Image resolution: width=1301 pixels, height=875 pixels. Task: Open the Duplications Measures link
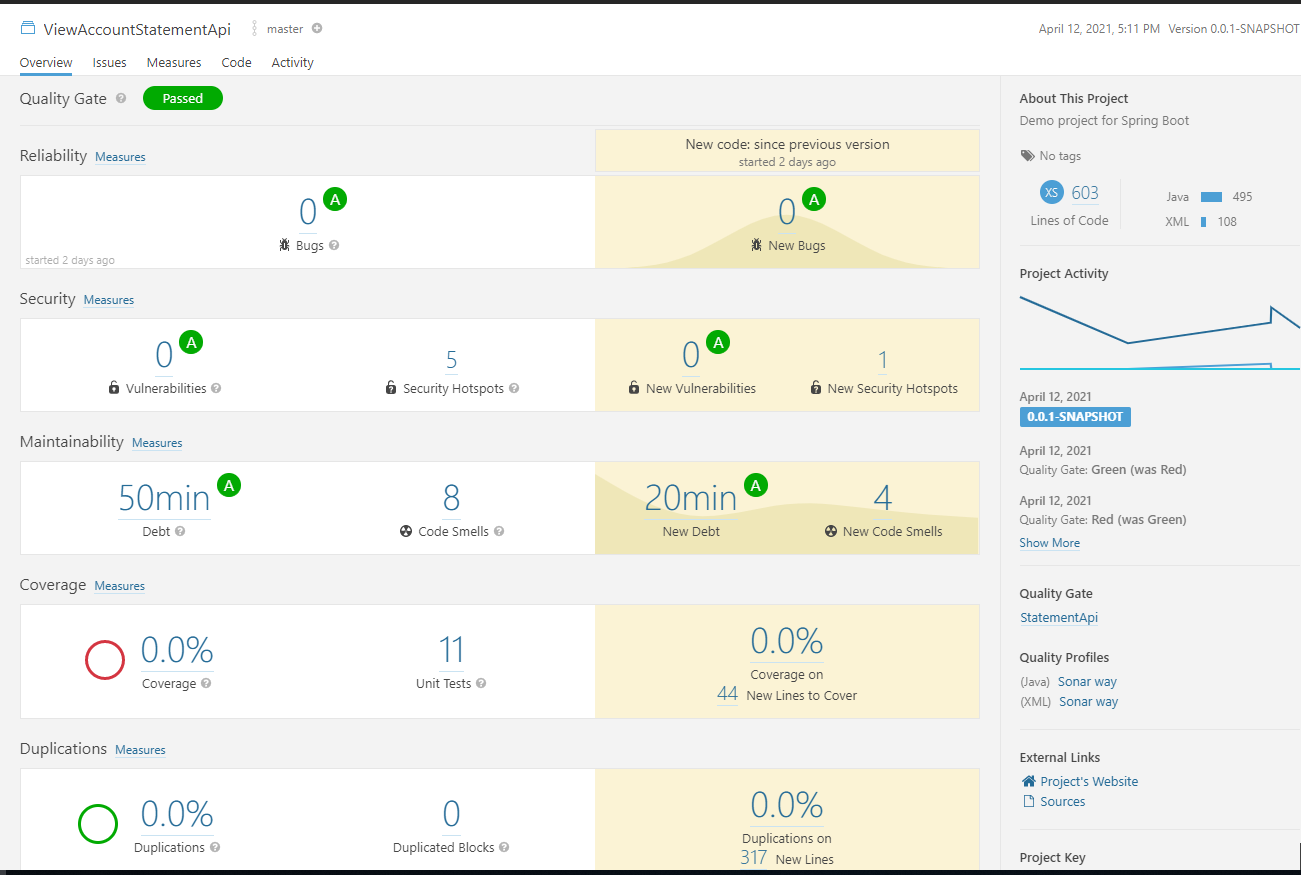(x=140, y=750)
